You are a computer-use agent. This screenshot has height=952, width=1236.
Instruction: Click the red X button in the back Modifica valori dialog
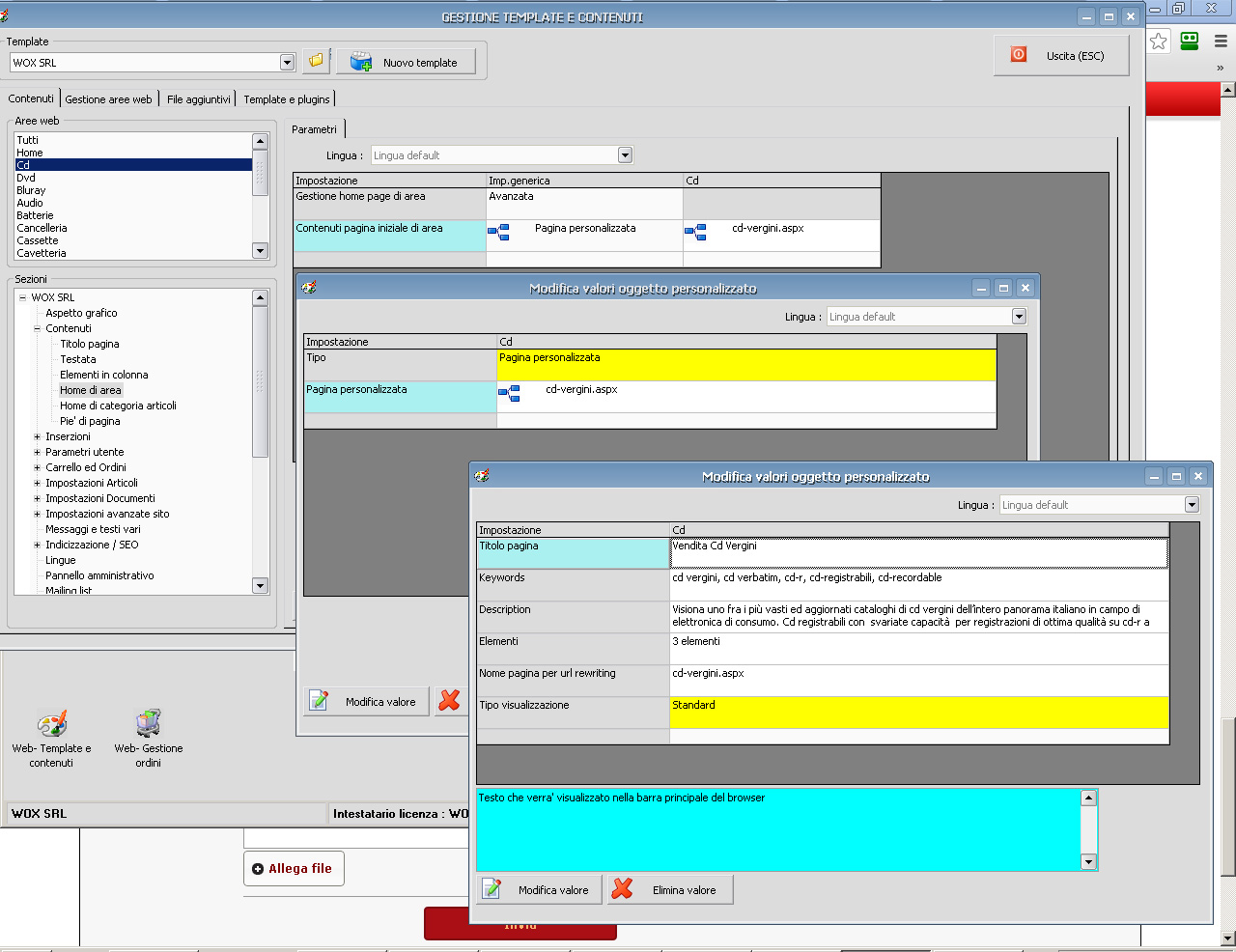coord(449,701)
